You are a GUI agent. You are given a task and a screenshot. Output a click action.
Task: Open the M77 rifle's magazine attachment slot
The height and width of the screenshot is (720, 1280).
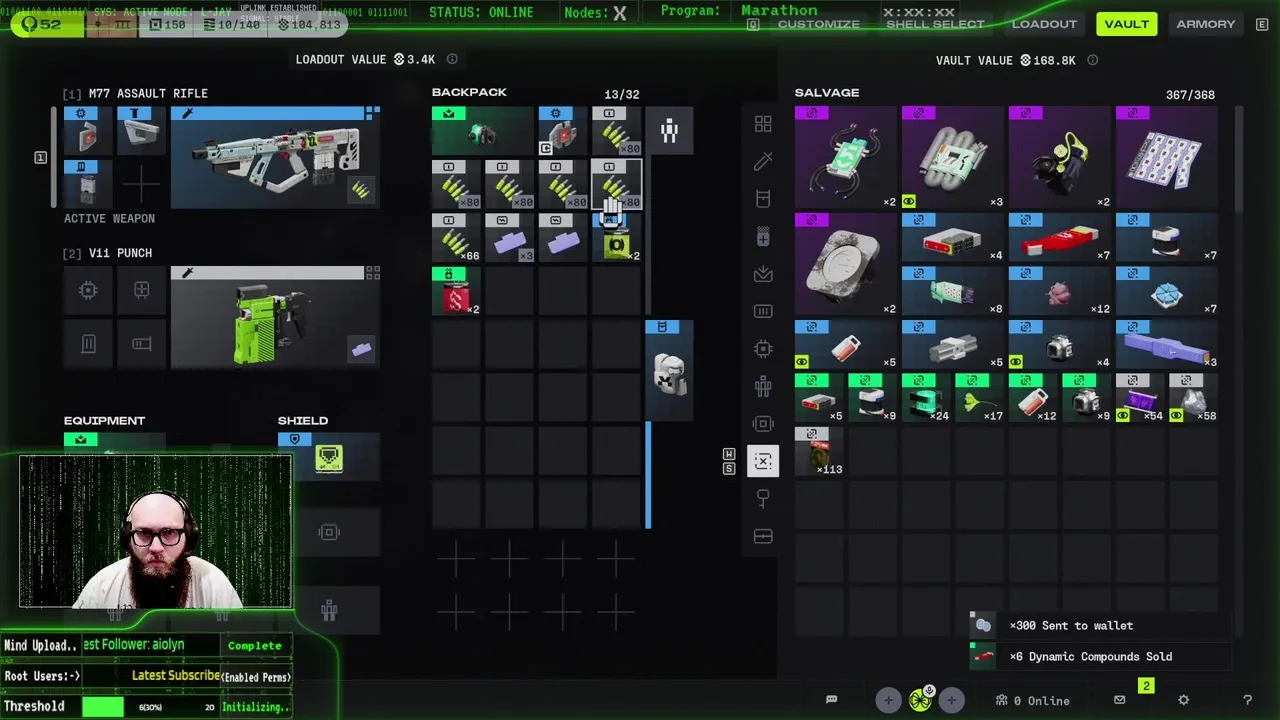(87, 183)
